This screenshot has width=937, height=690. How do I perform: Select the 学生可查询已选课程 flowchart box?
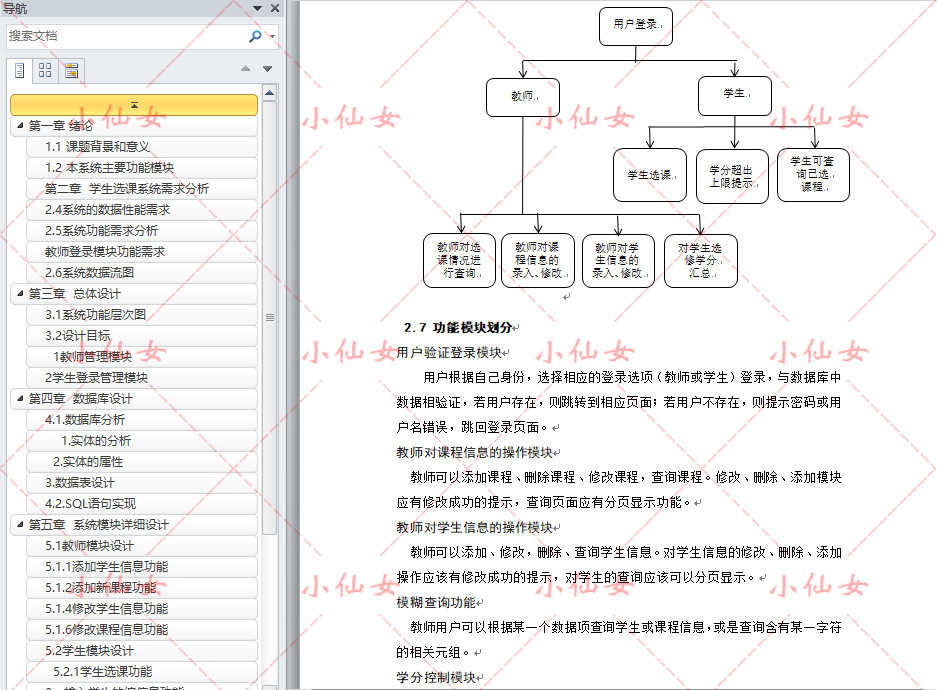[x=813, y=174]
